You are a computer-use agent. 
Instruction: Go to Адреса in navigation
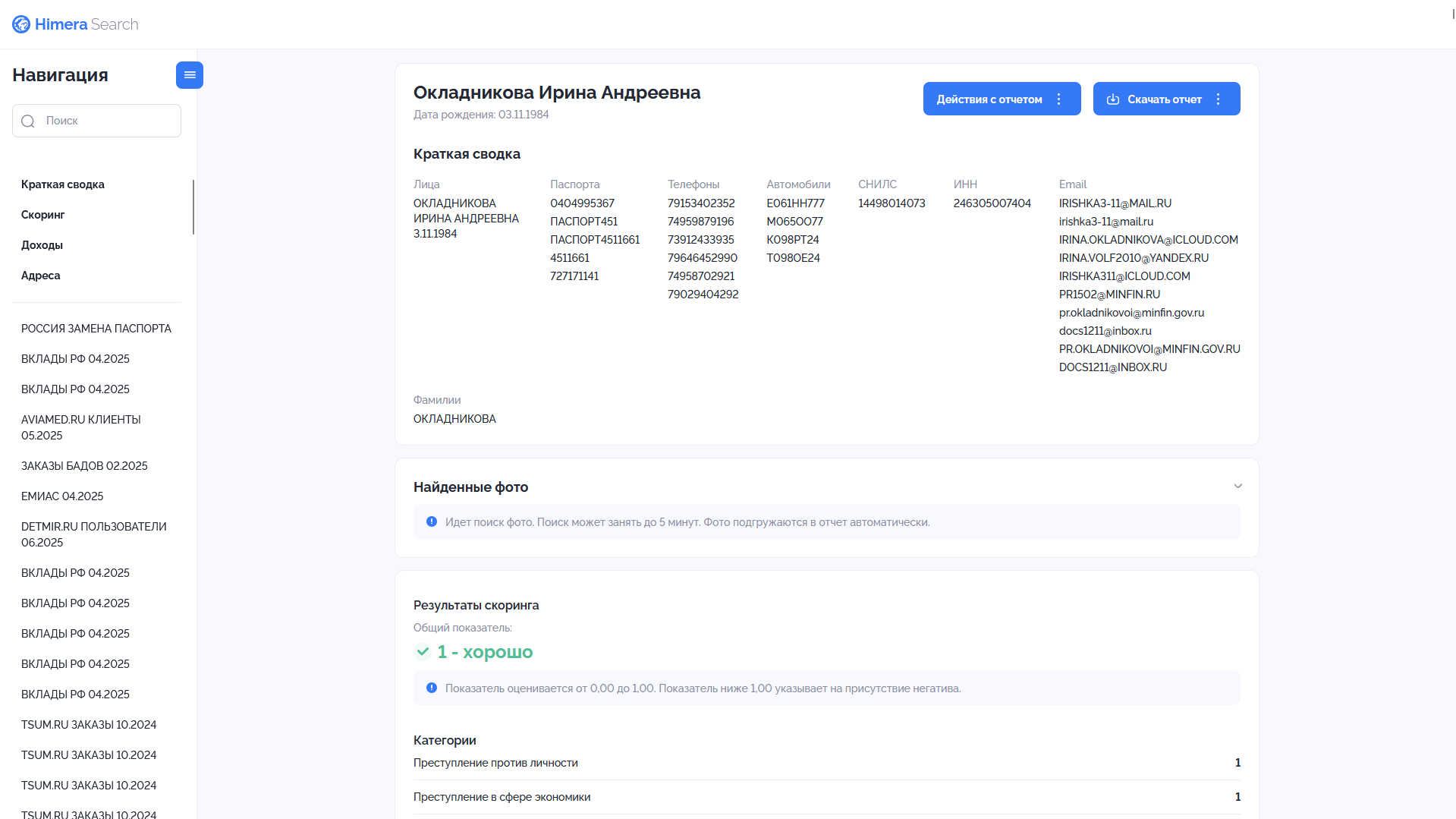[41, 276]
